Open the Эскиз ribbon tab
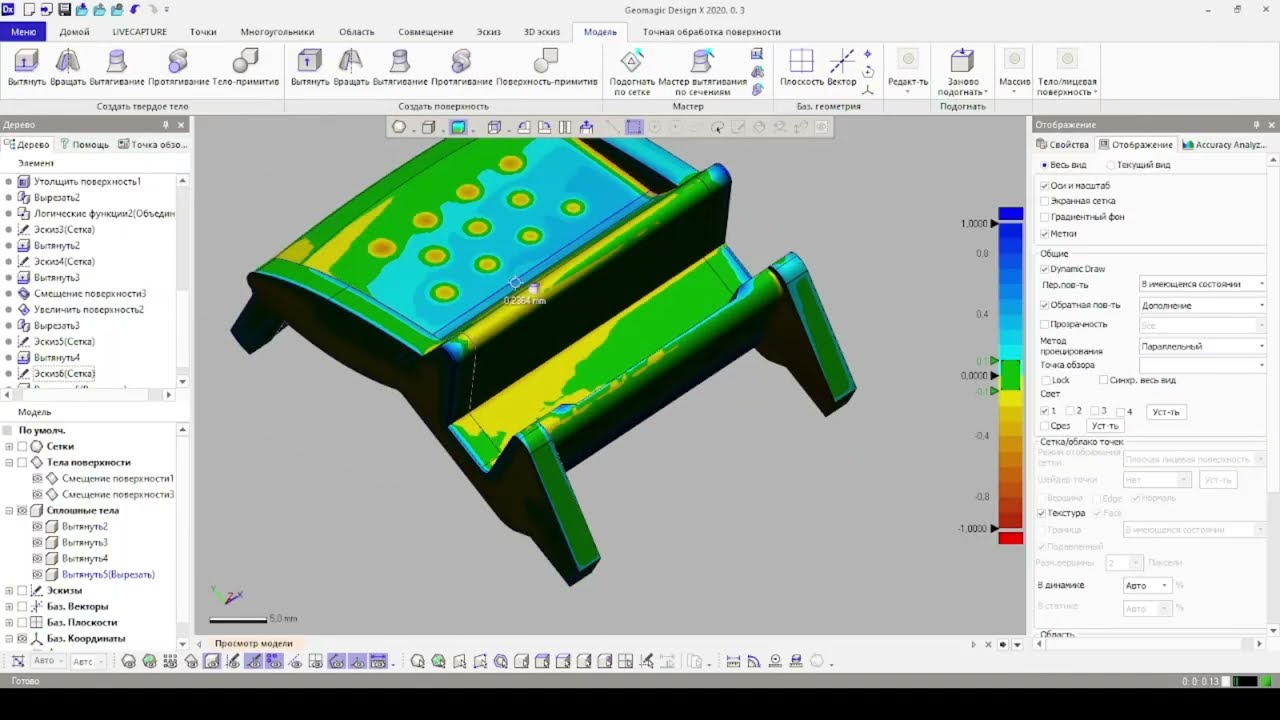 point(488,32)
